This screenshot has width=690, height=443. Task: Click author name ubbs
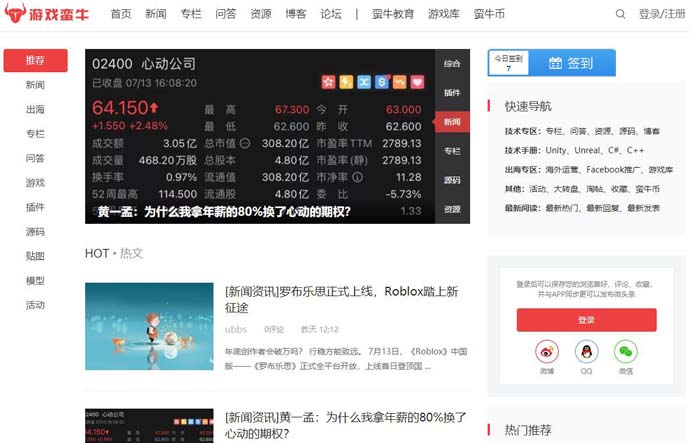click(236, 329)
